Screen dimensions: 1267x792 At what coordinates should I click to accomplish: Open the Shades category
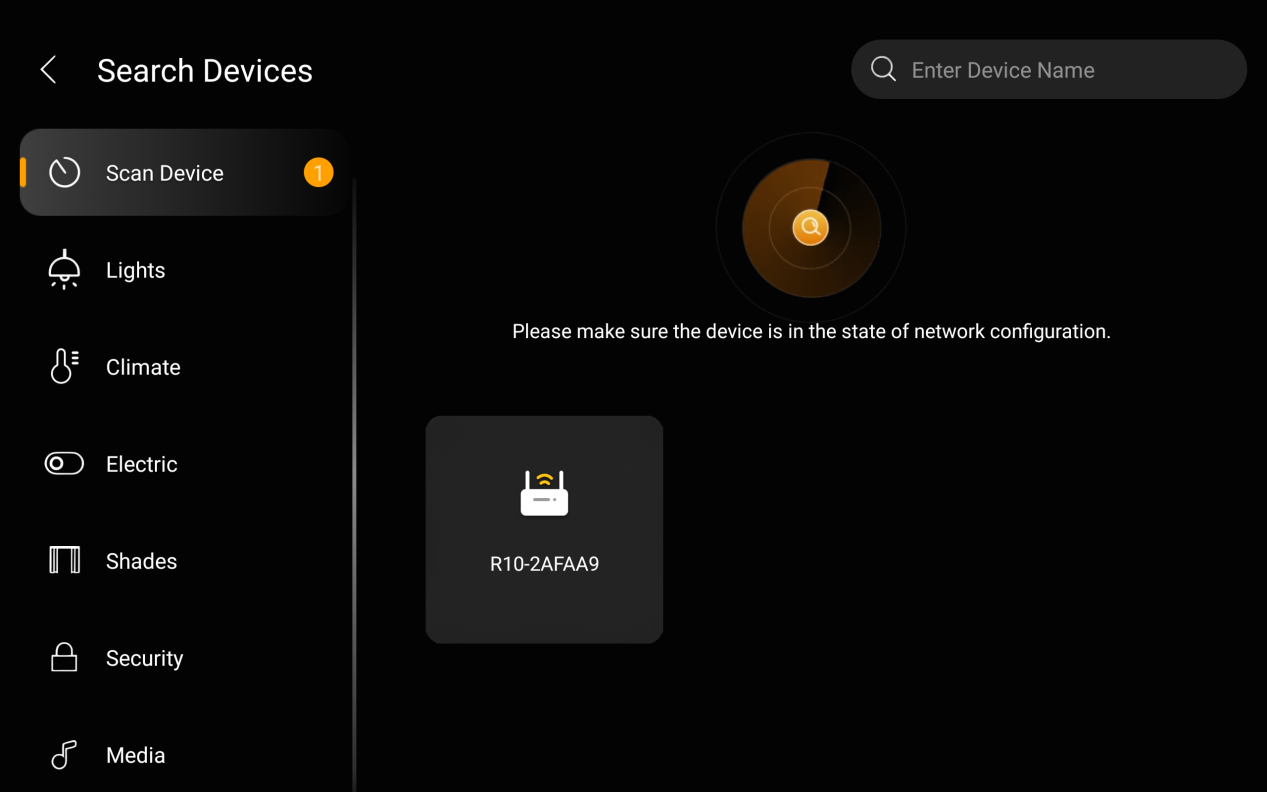point(183,561)
